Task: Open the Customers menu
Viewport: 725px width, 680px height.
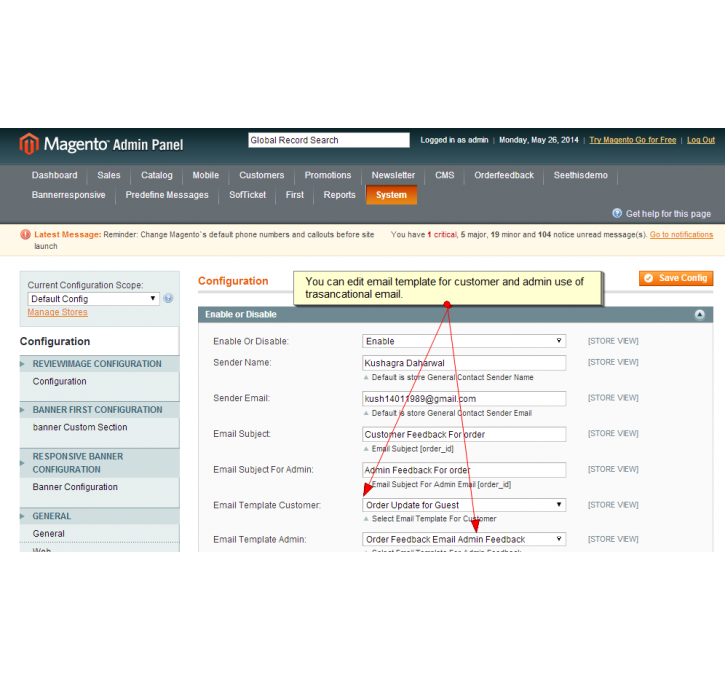Action: (262, 175)
